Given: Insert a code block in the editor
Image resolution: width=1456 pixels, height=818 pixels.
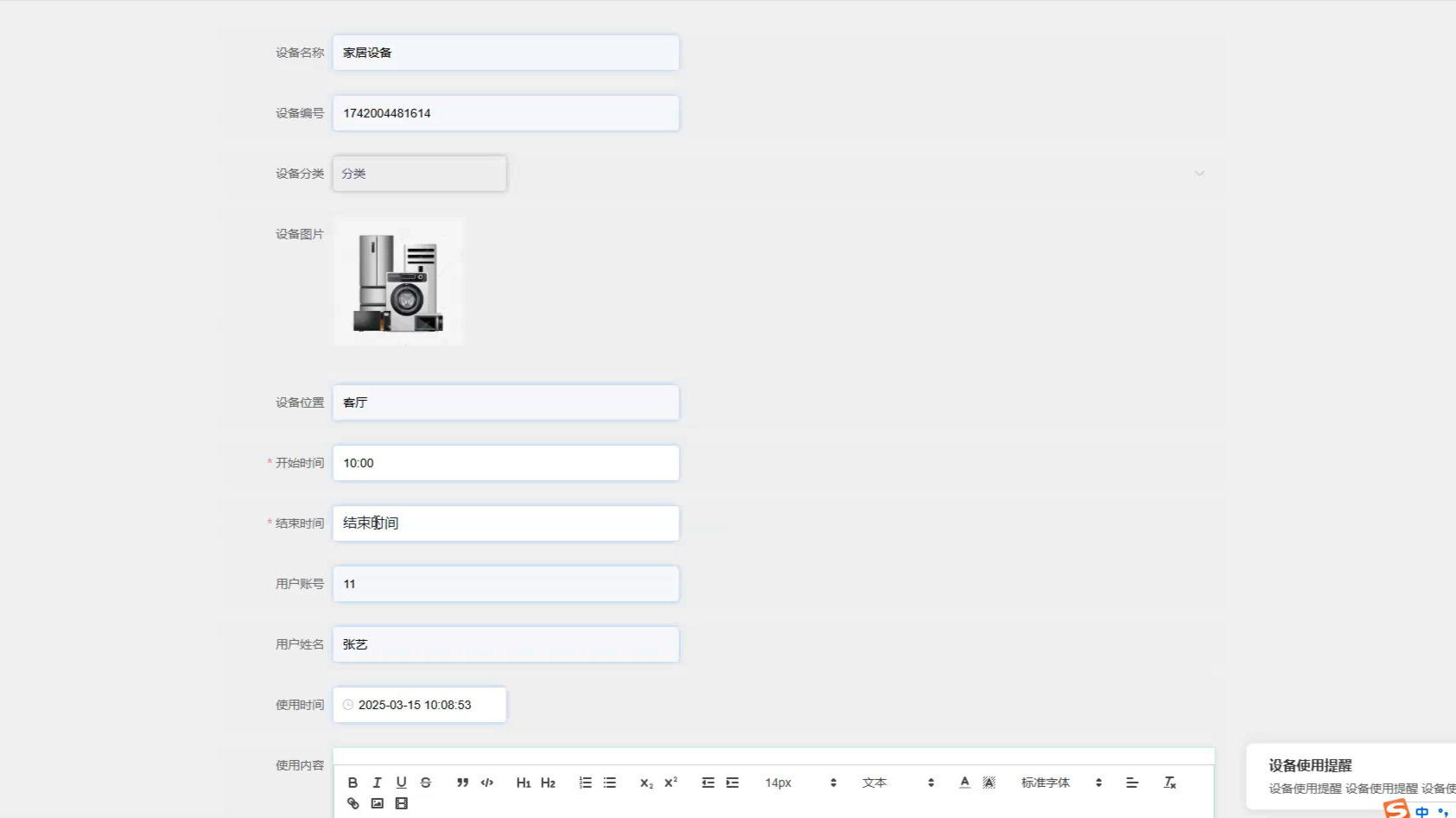Looking at the screenshot, I should 487,783.
